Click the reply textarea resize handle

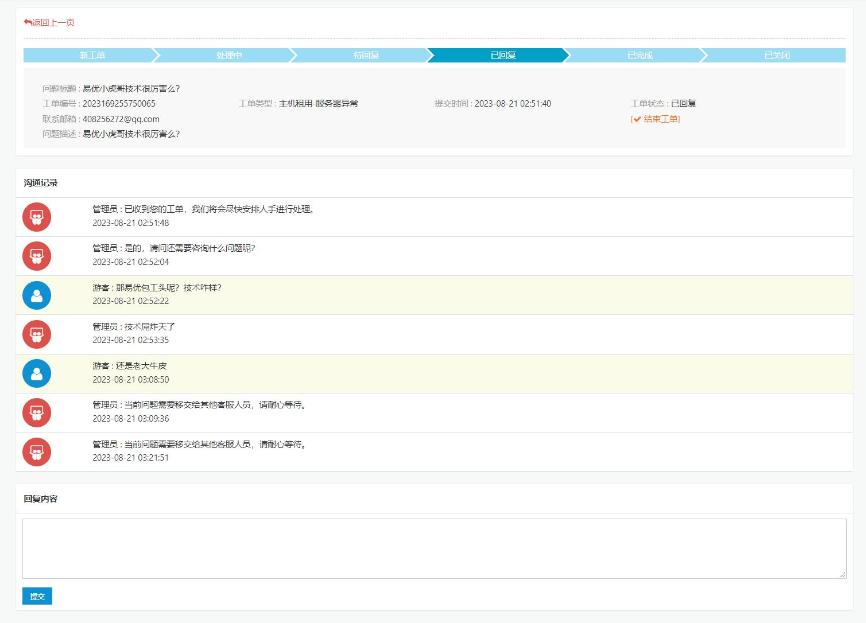coord(842,574)
